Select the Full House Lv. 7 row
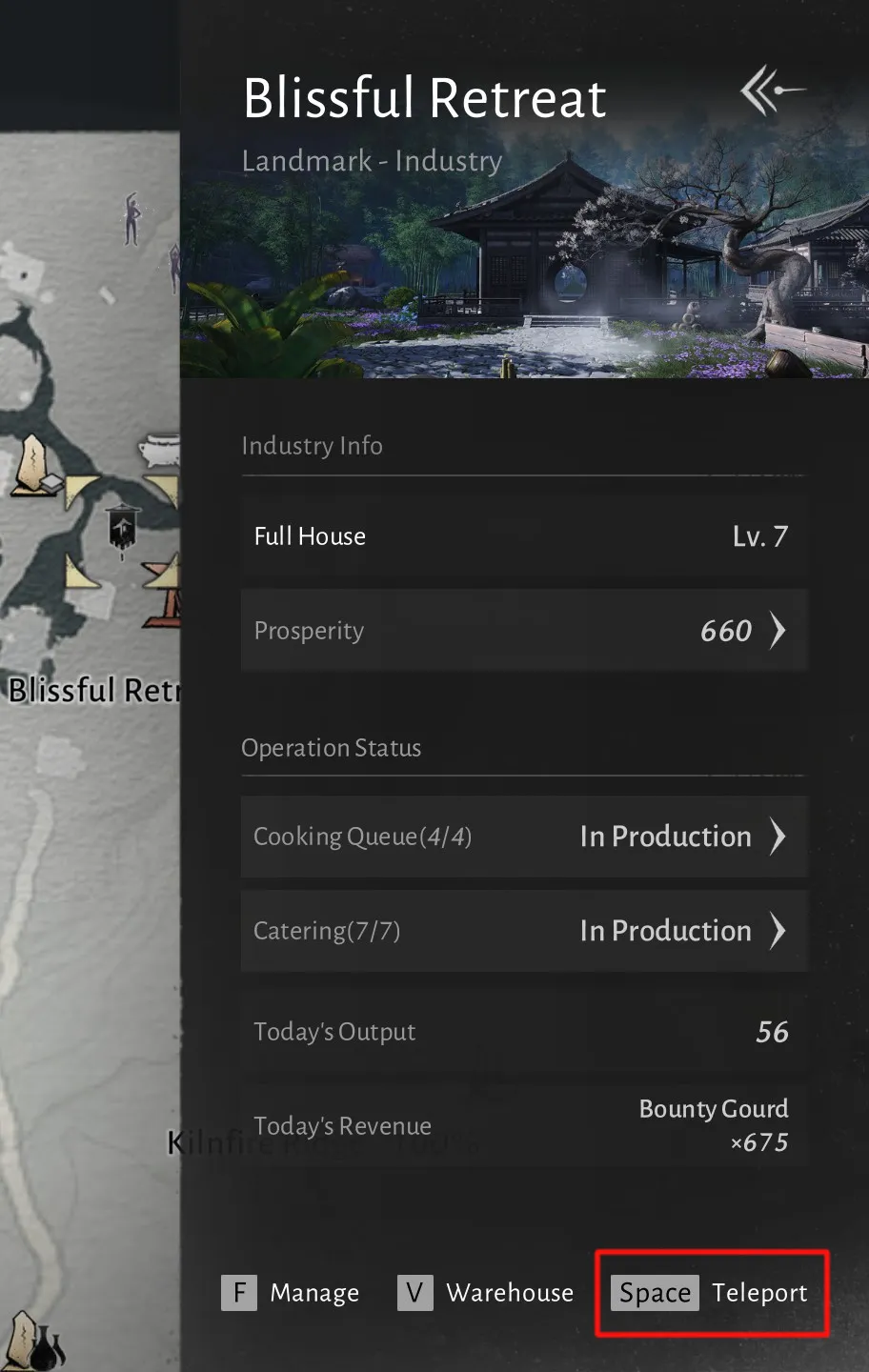The width and height of the screenshot is (869, 1372). (524, 535)
